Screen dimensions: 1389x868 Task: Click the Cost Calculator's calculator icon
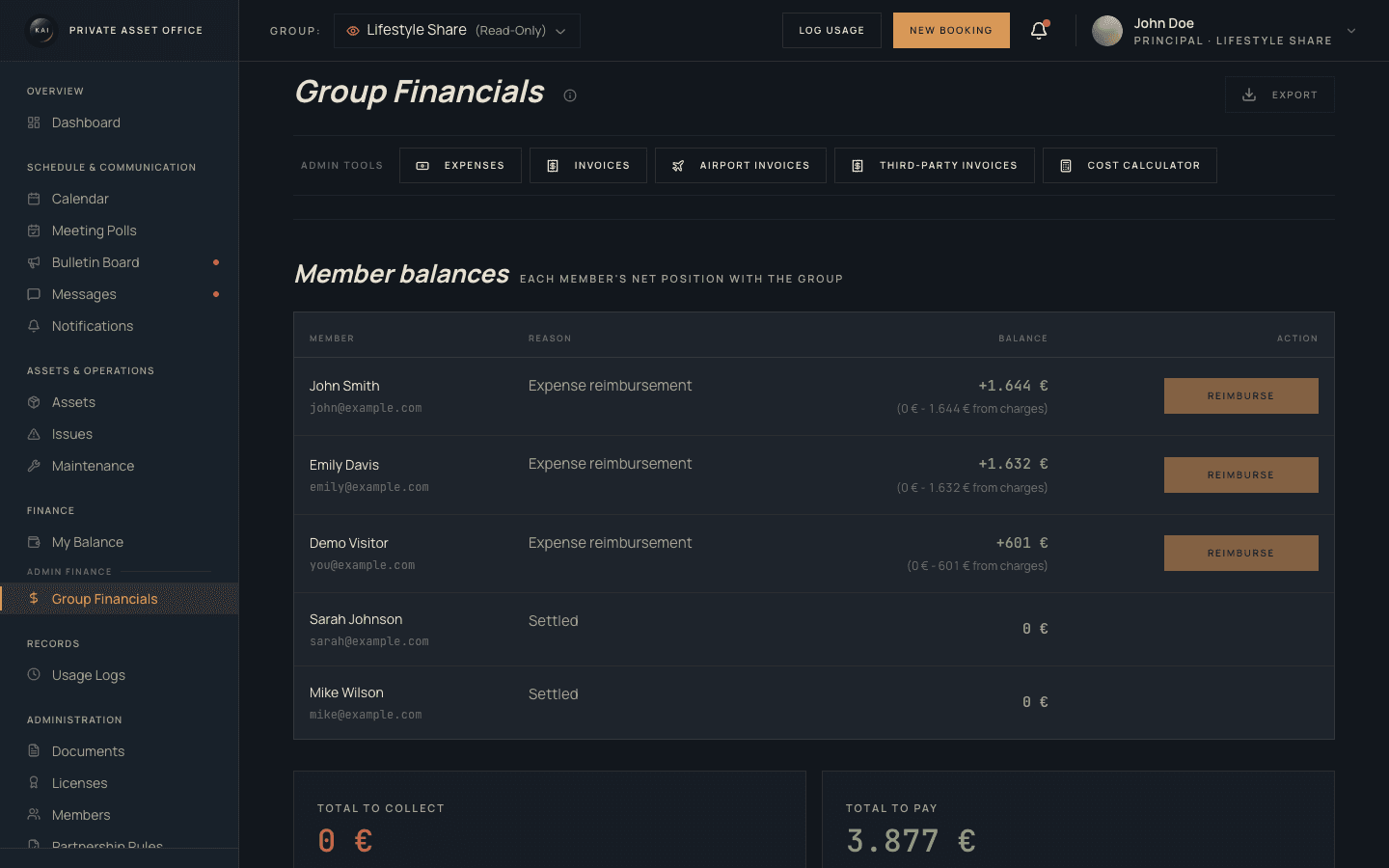[x=1066, y=166]
